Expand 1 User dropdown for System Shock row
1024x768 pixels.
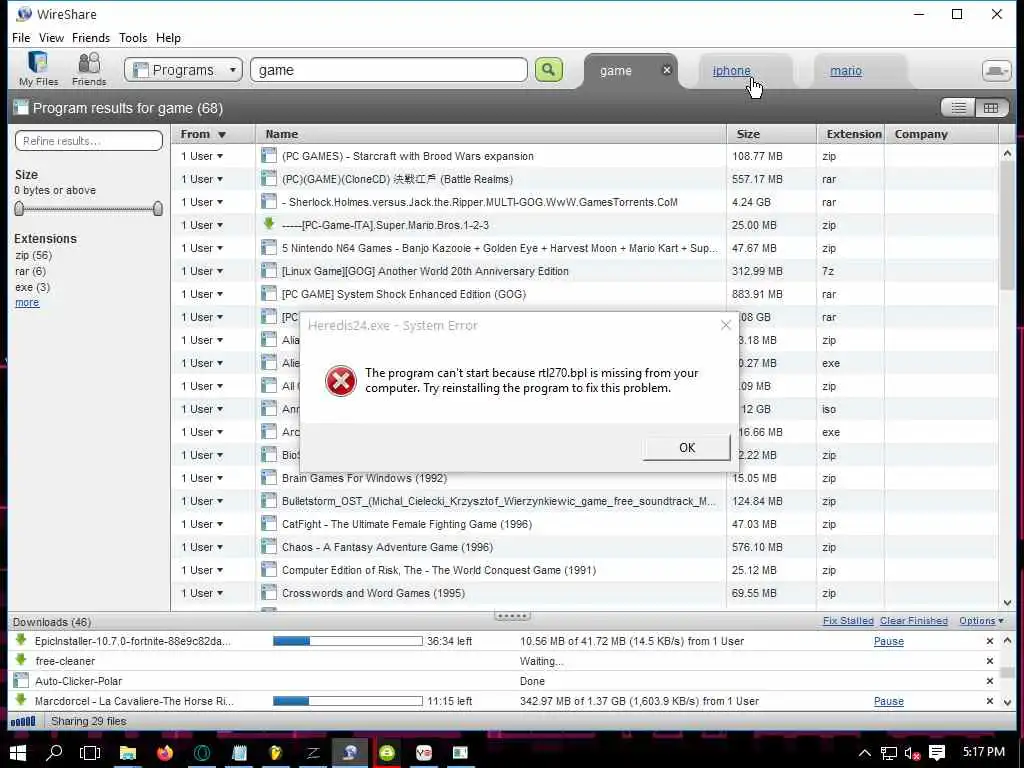(x=202, y=294)
